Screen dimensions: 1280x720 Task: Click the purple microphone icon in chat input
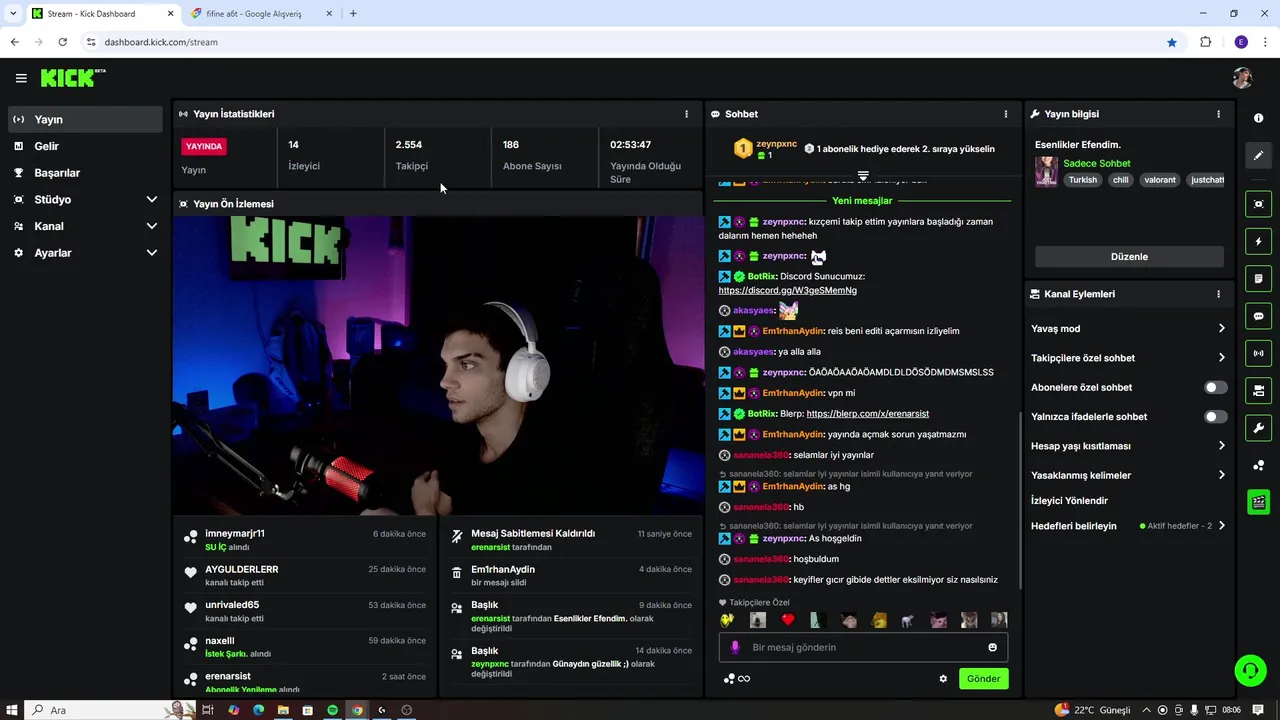point(735,647)
